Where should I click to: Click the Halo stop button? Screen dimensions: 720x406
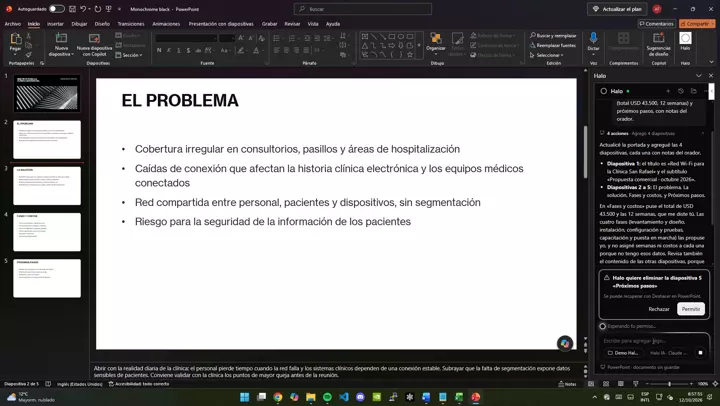(x=700, y=353)
